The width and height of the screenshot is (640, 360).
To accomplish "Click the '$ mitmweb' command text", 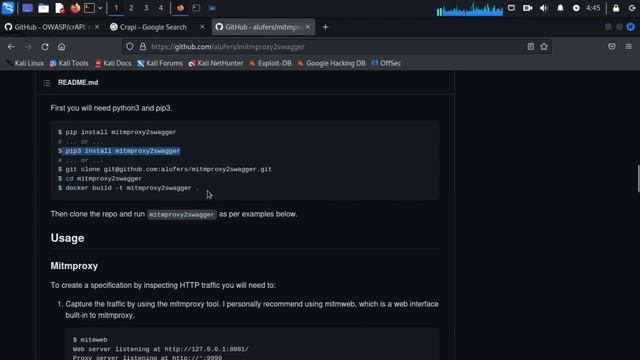I will pos(90,340).
